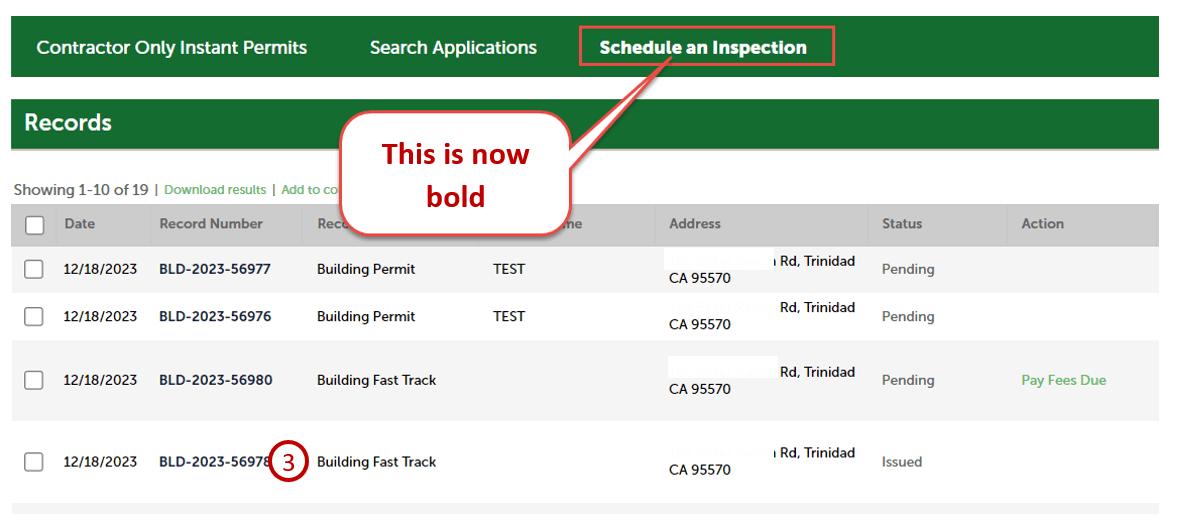The width and height of the screenshot is (1178, 526).
Task: Open issued record BLD-2023-56978
Action: (212, 462)
